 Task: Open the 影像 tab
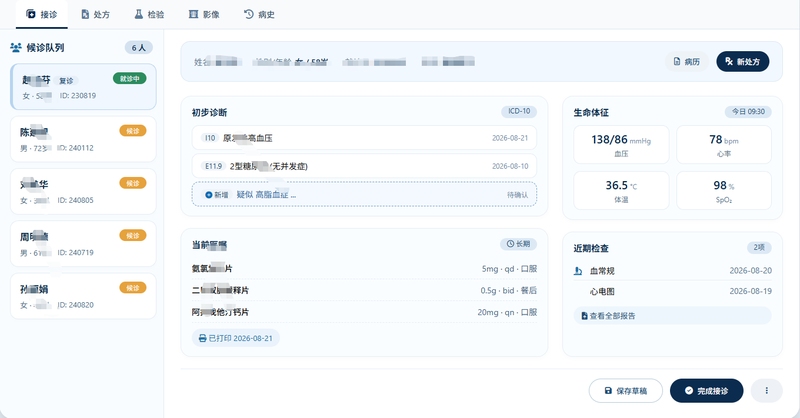[204, 14]
